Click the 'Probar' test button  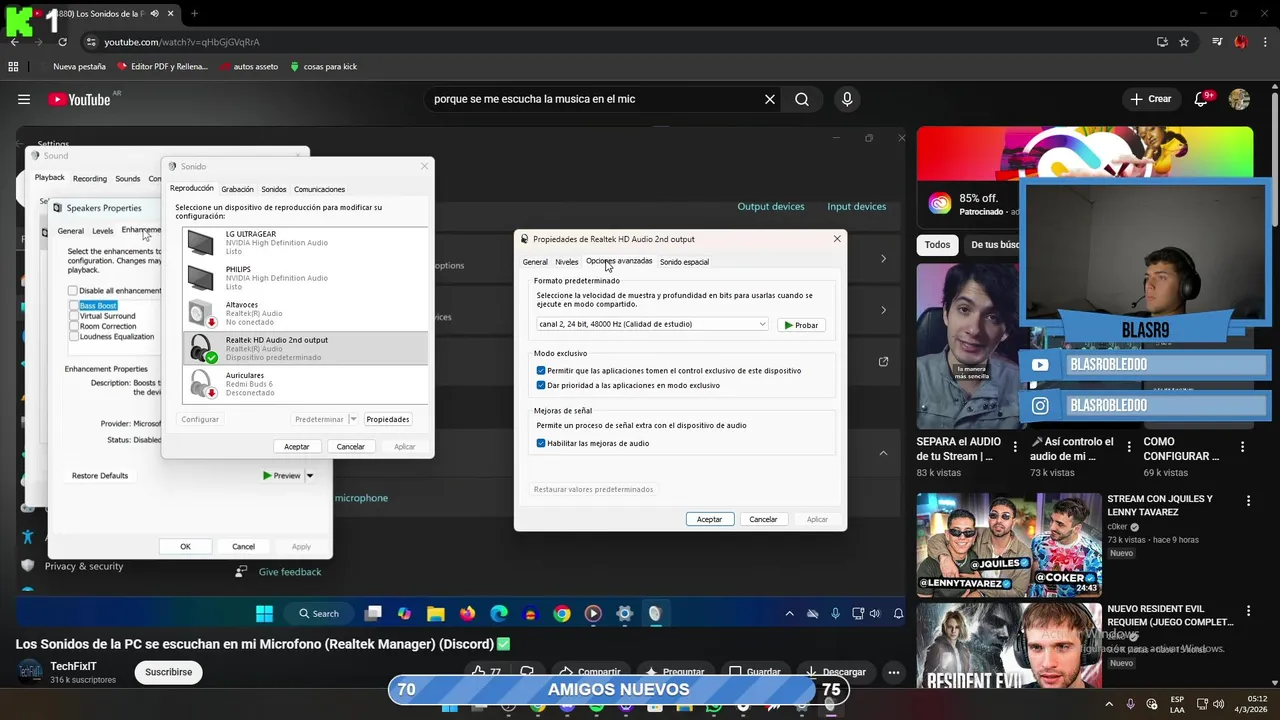[801, 325]
